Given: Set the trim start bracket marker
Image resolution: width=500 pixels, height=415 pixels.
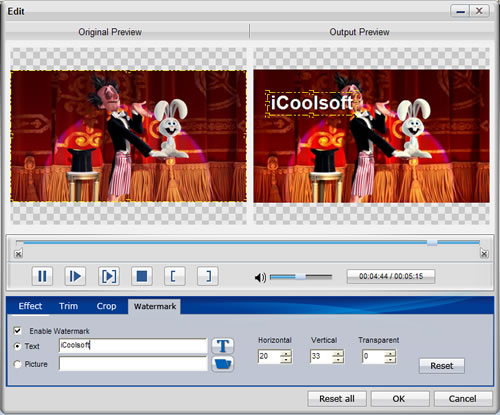Looking at the screenshot, I should pos(175,276).
